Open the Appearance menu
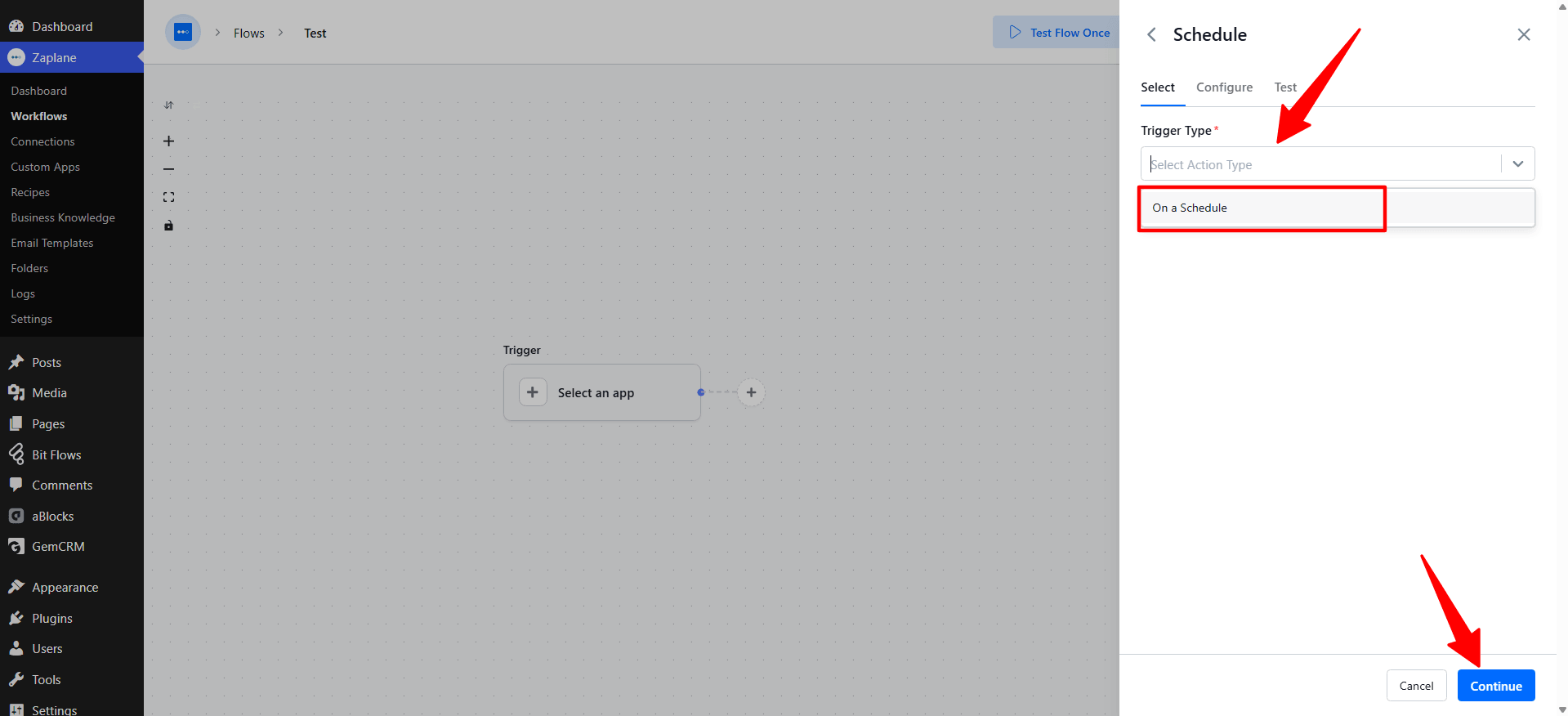This screenshot has height=716, width=1568. pyautogui.click(x=72, y=588)
